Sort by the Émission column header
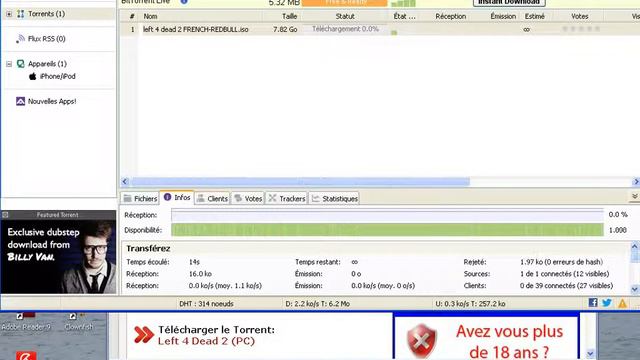Image resolution: width=640 pixels, height=360 pixels. tap(503, 16)
